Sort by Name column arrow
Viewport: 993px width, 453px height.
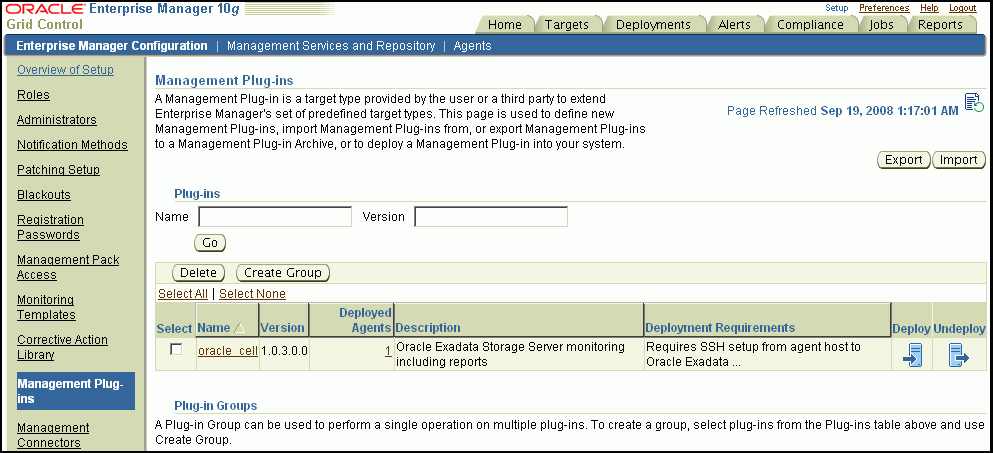pyautogui.click(x=239, y=328)
